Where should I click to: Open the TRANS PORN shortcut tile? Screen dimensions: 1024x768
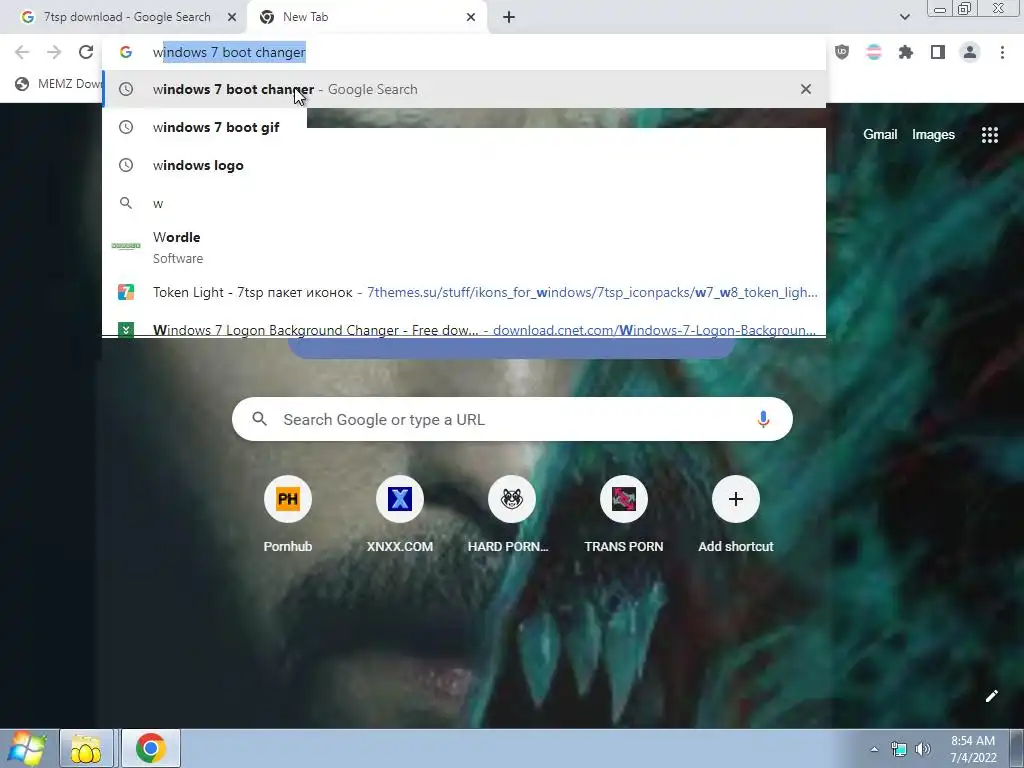point(624,515)
